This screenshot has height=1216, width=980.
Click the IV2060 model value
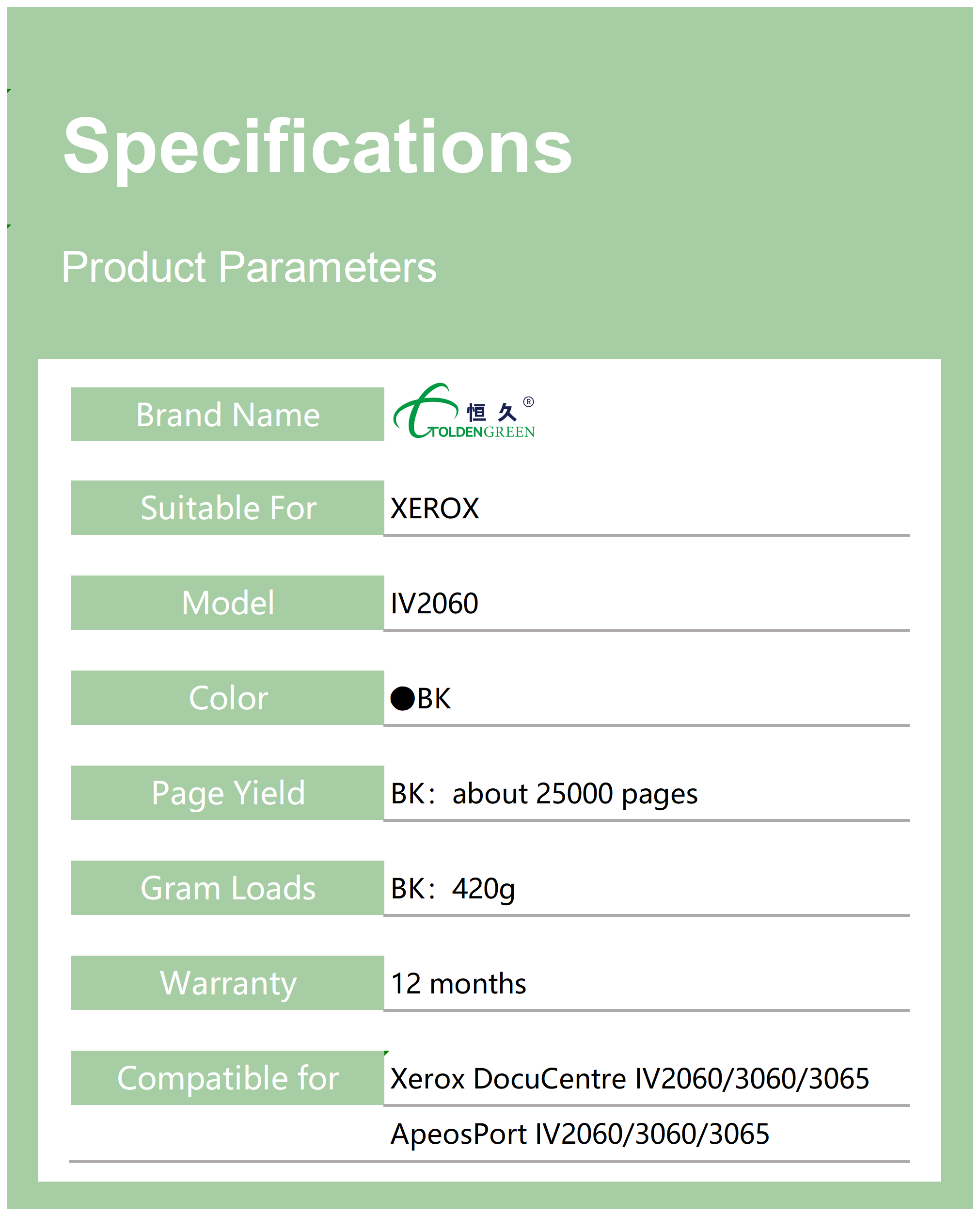click(x=435, y=603)
